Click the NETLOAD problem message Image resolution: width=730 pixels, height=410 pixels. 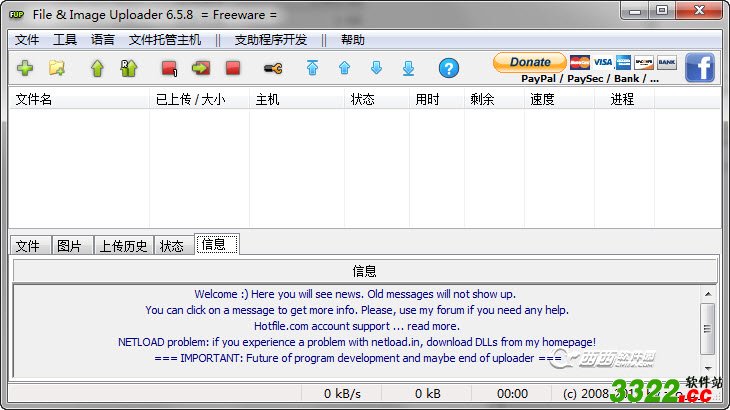pyautogui.click(x=357, y=342)
